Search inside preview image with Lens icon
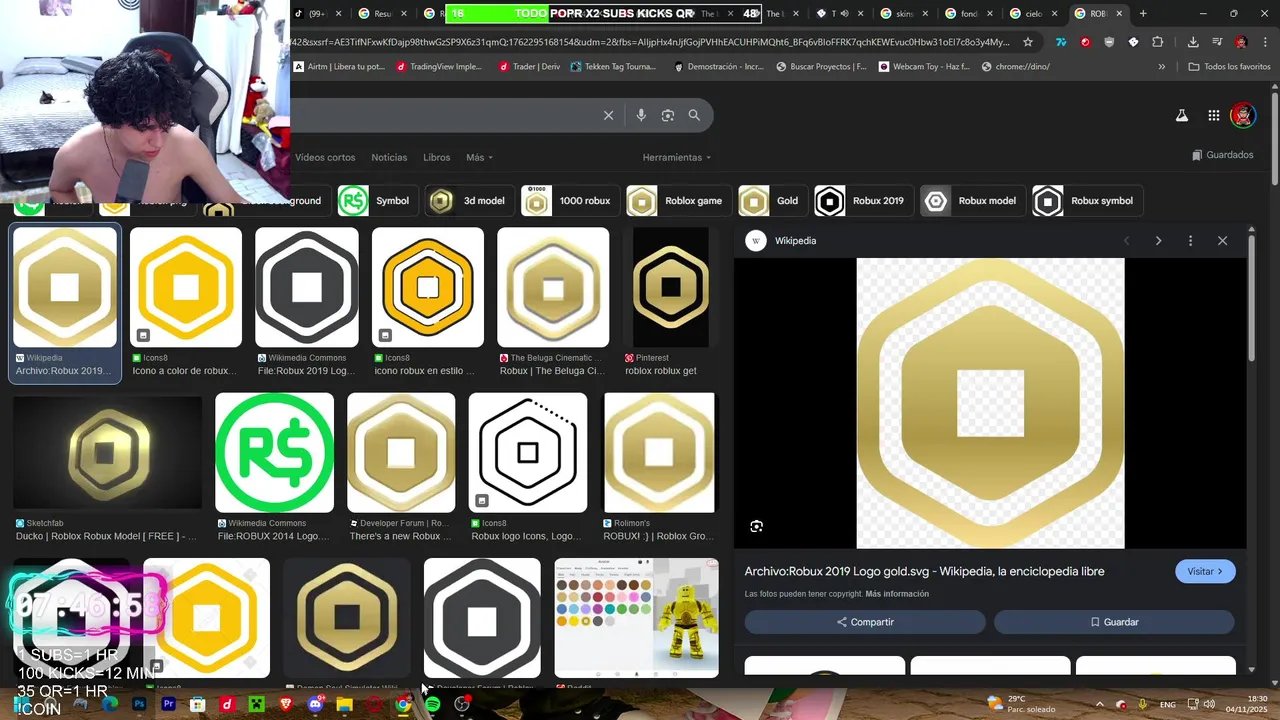The image size is (1280, 720). coord(757,526)
